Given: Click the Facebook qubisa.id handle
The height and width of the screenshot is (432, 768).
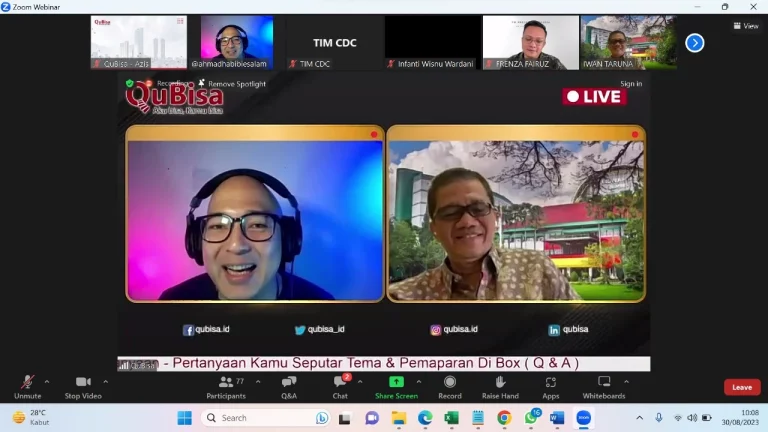Looking at the screenshot, I should [206, 330].
